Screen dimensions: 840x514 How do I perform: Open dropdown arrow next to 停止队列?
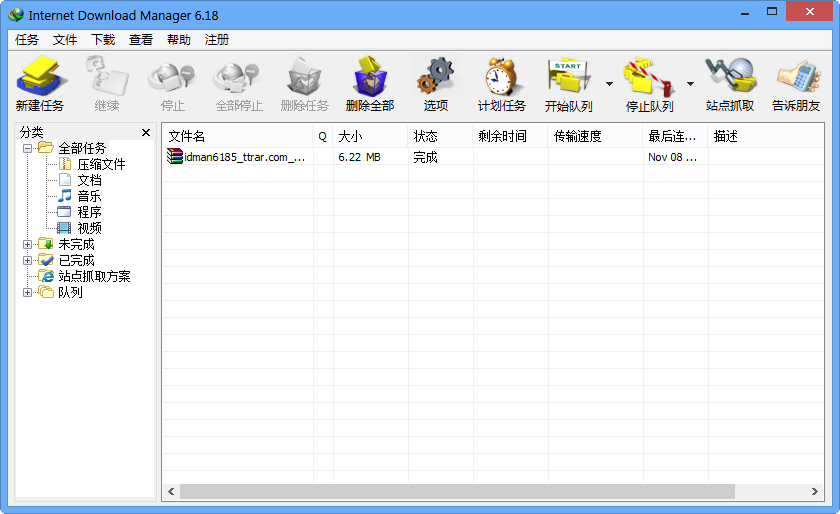[x=690, y=84]
